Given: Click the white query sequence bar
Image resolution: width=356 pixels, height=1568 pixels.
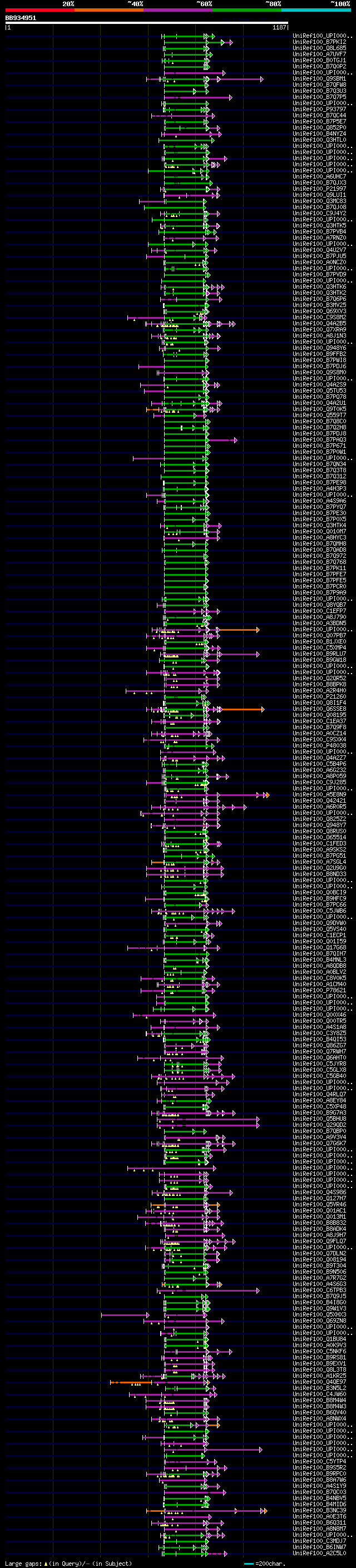Looking at the screenshot, I should pos(147,23).
